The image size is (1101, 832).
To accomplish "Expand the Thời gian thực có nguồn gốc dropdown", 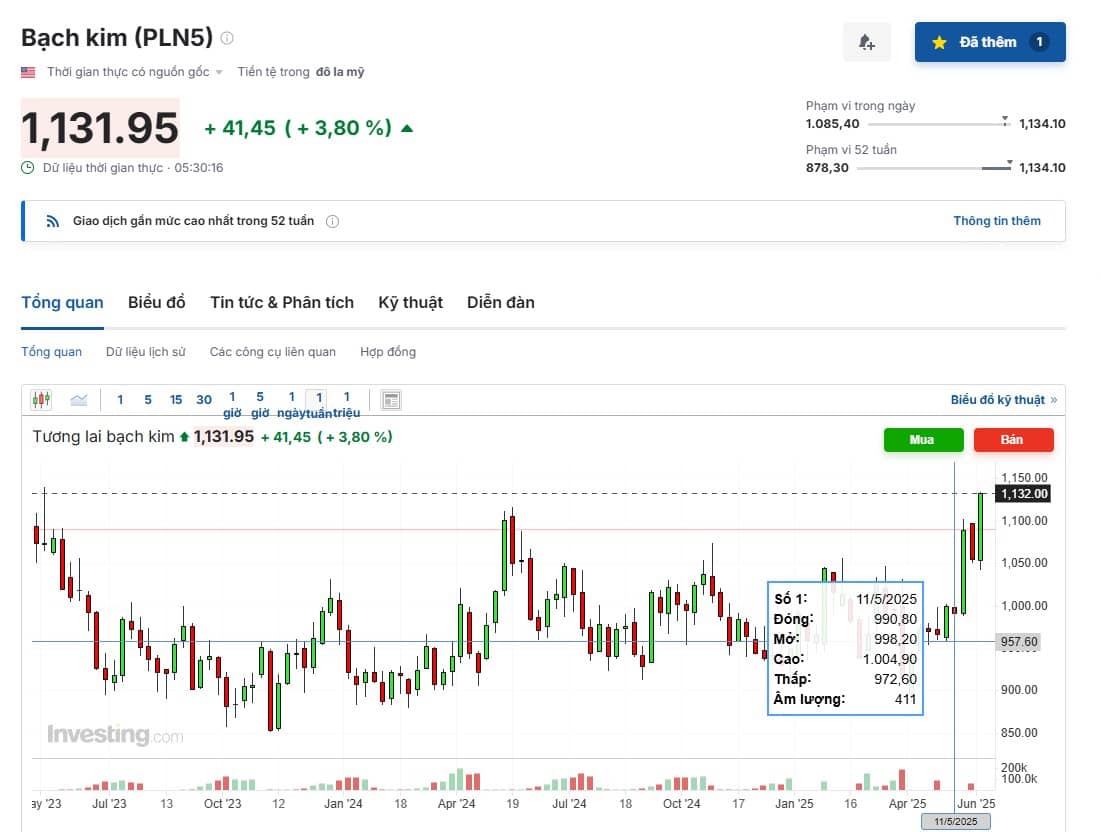I will click(219, 73).
